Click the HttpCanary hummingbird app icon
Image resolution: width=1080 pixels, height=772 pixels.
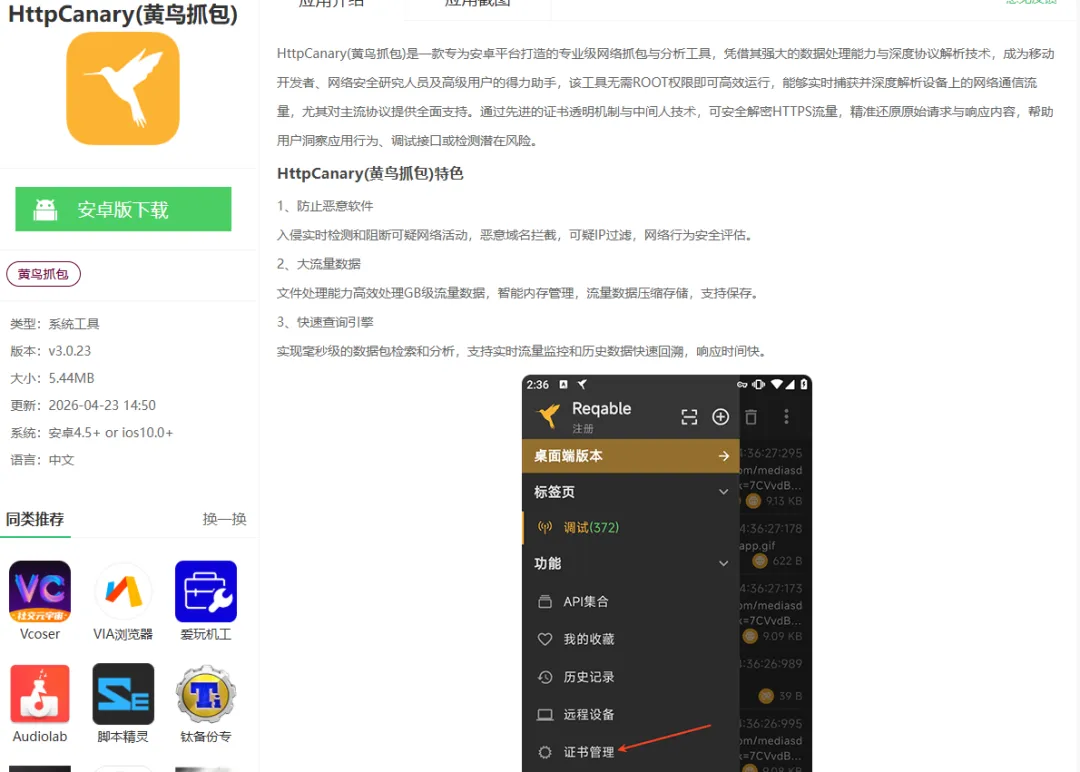123,89
